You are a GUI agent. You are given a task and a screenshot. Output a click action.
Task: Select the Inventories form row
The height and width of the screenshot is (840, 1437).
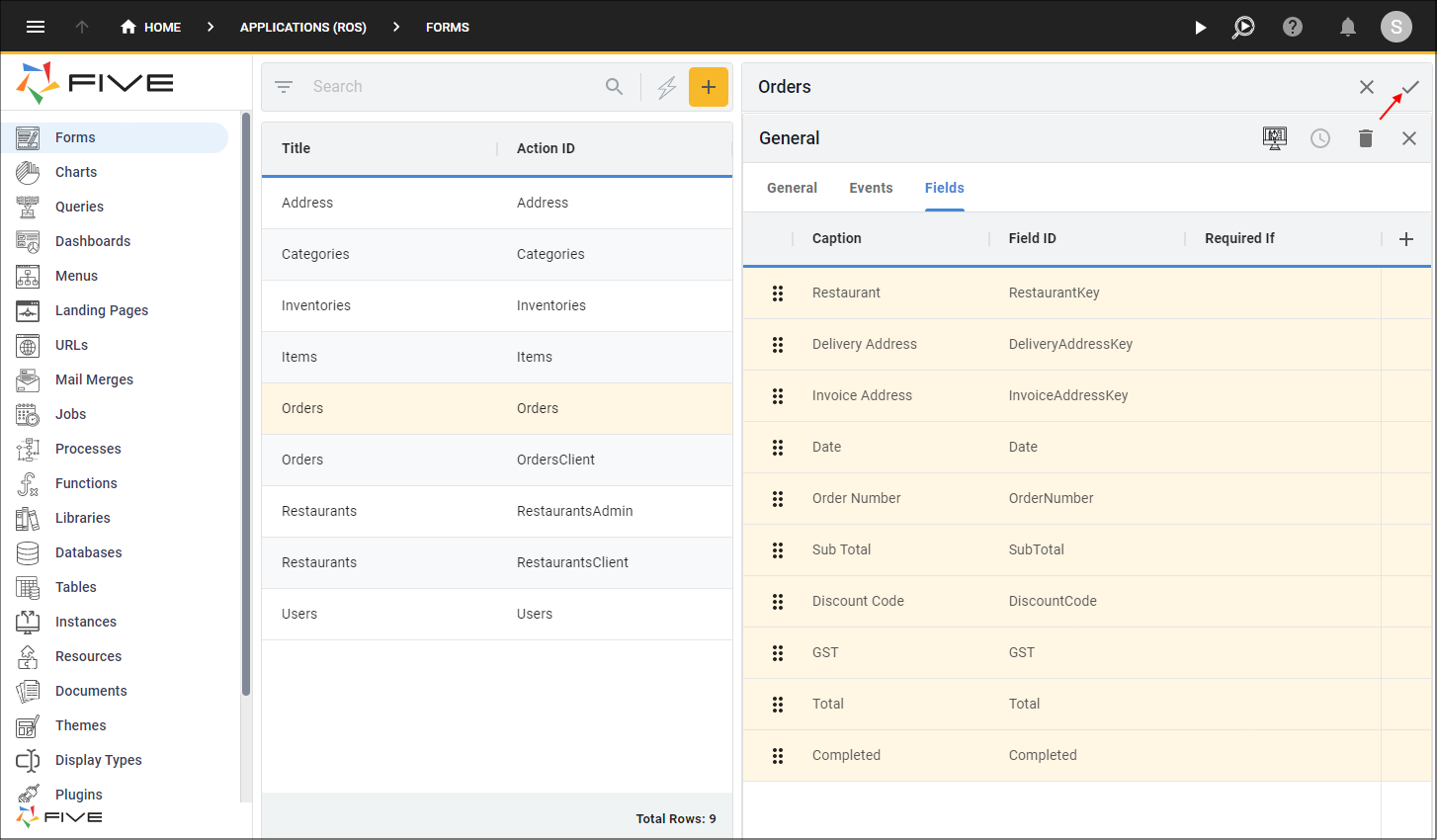[x=497, y=305]
